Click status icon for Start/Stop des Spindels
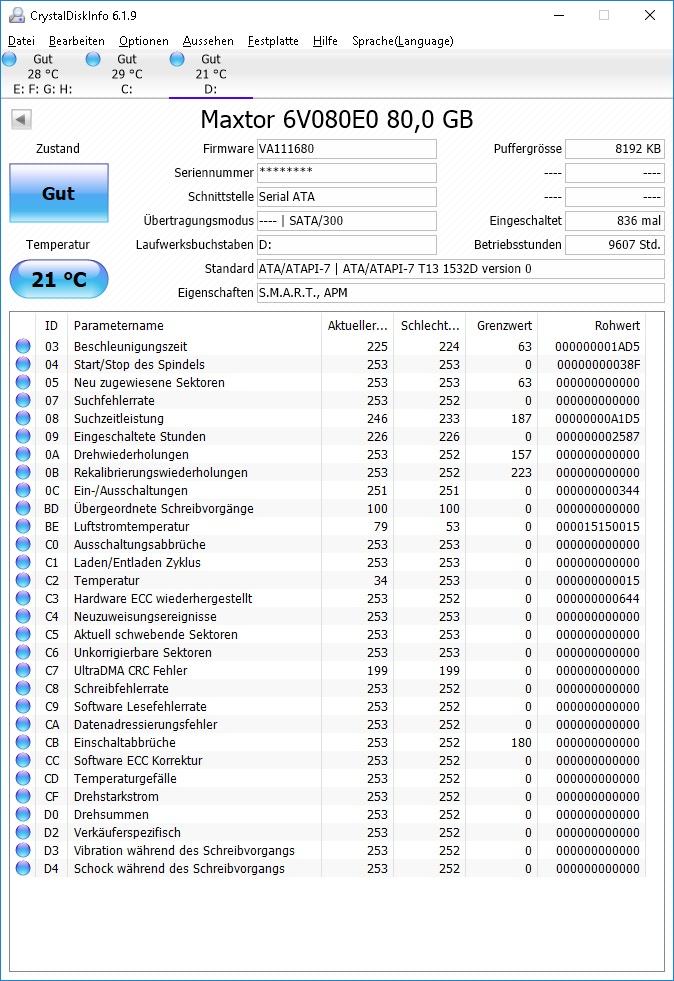The height and width of the screenshot is (981, 674). tap(23, 364)
